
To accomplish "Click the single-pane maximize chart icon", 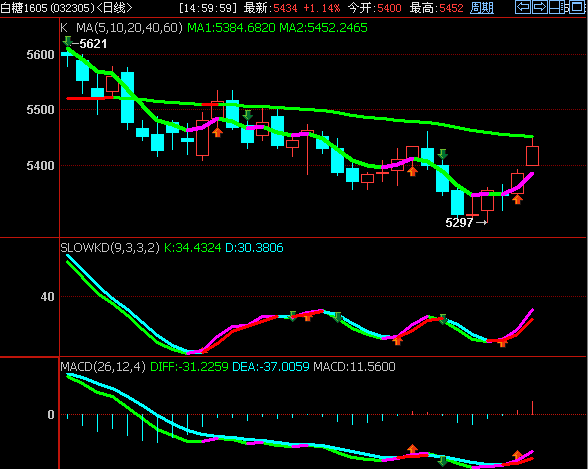I will (x=577, y=7).
